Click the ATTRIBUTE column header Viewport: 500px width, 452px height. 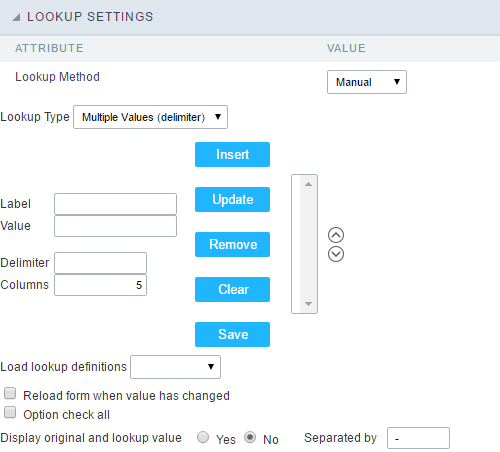click(49, 48)
